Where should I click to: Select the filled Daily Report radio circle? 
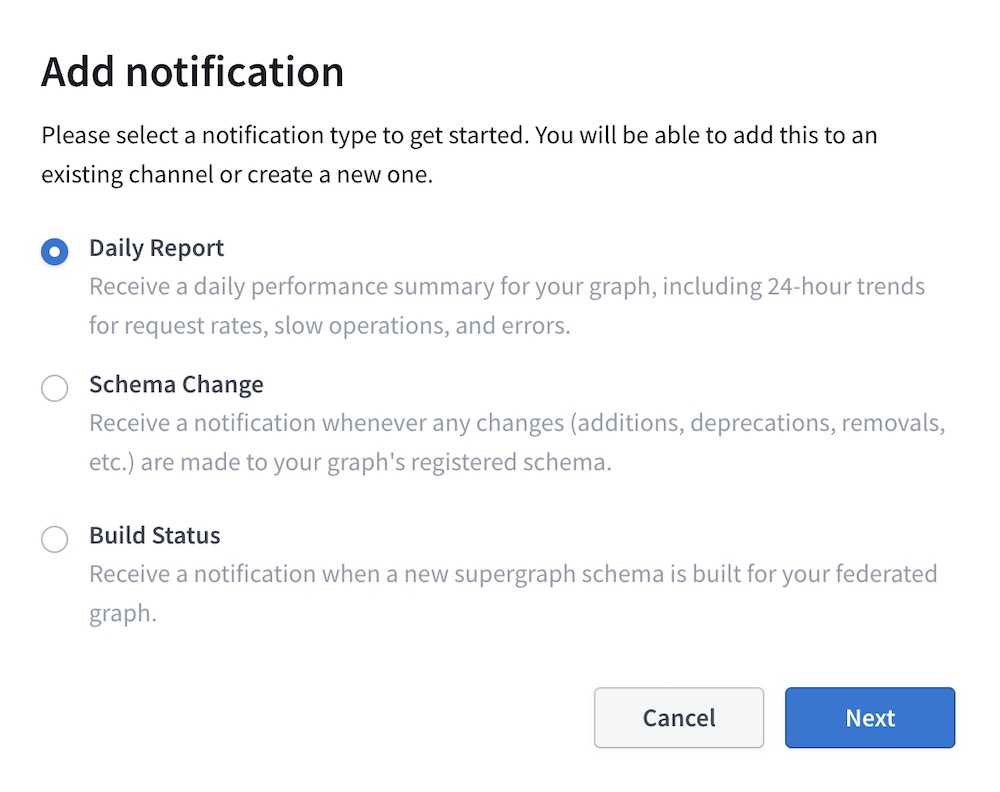point(55,252)
